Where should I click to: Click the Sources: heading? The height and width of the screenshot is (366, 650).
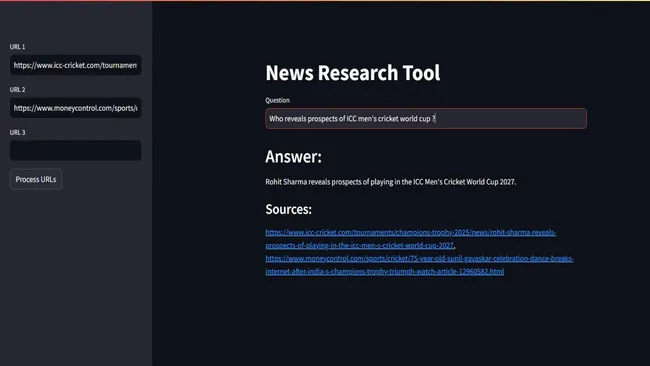(289, 209)
